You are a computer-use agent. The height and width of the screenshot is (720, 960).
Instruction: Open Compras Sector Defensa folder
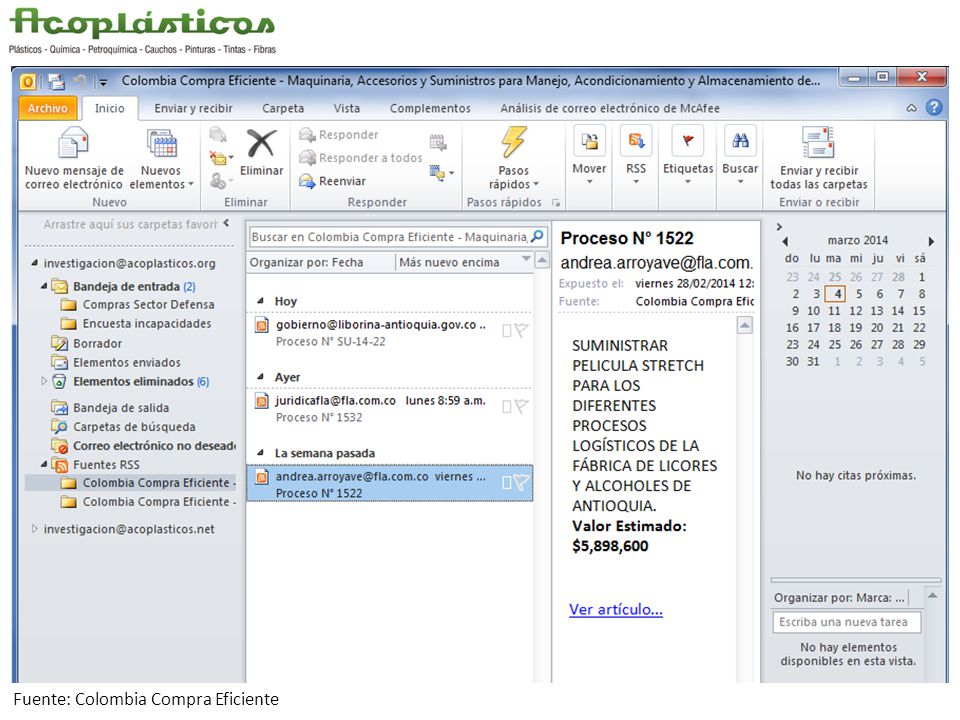(138, 304)
